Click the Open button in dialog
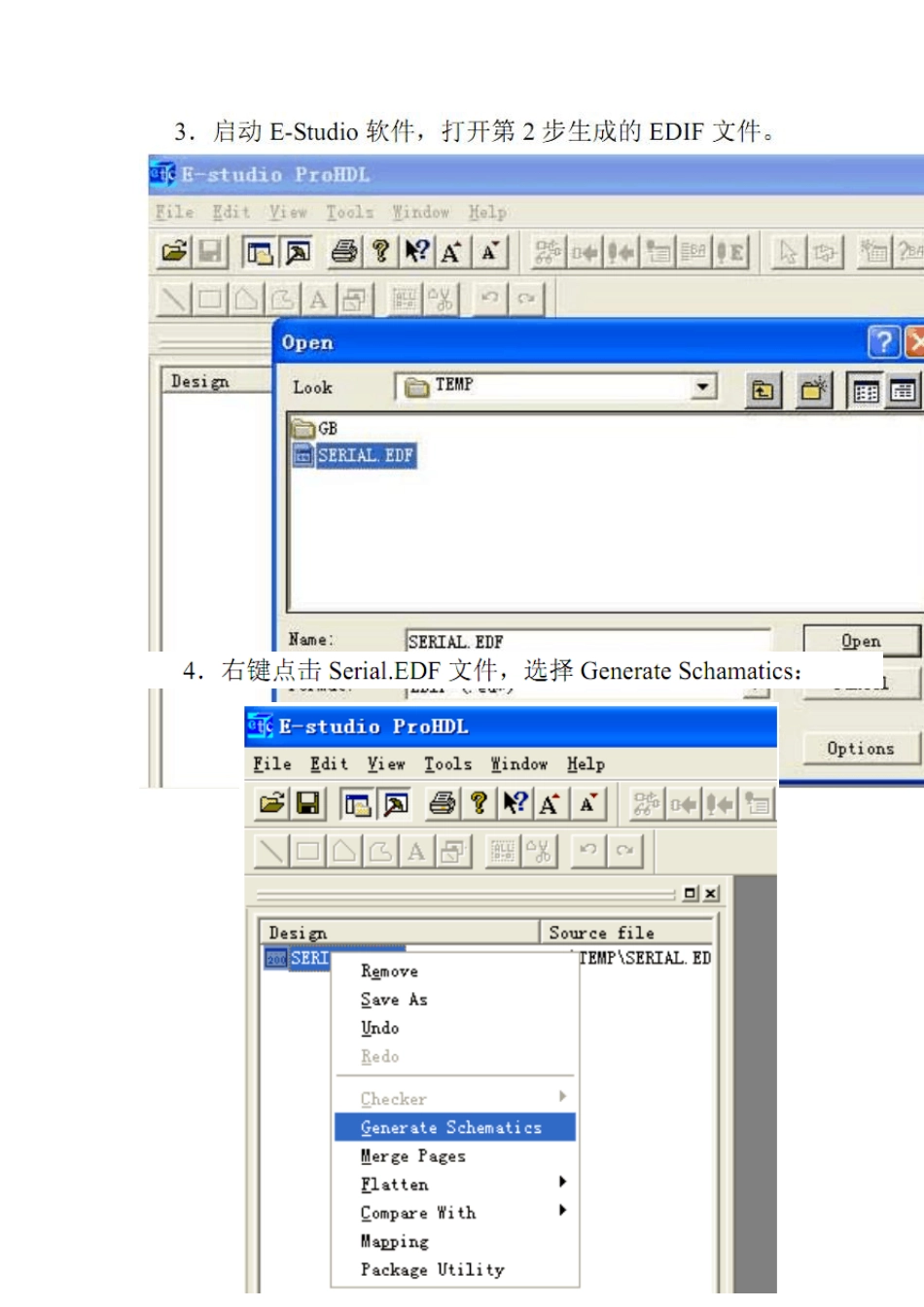Screen dimensions: 924x1307 coord(862,641)
